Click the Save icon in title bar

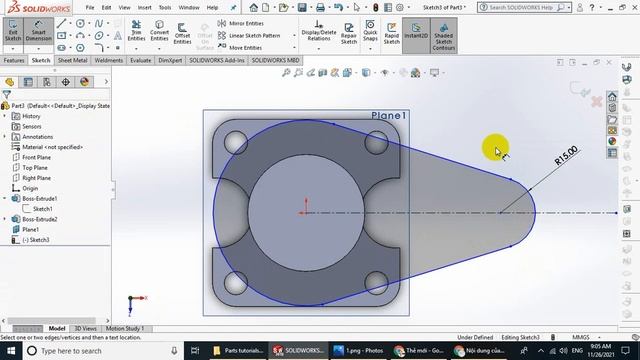tap(302, 7)
